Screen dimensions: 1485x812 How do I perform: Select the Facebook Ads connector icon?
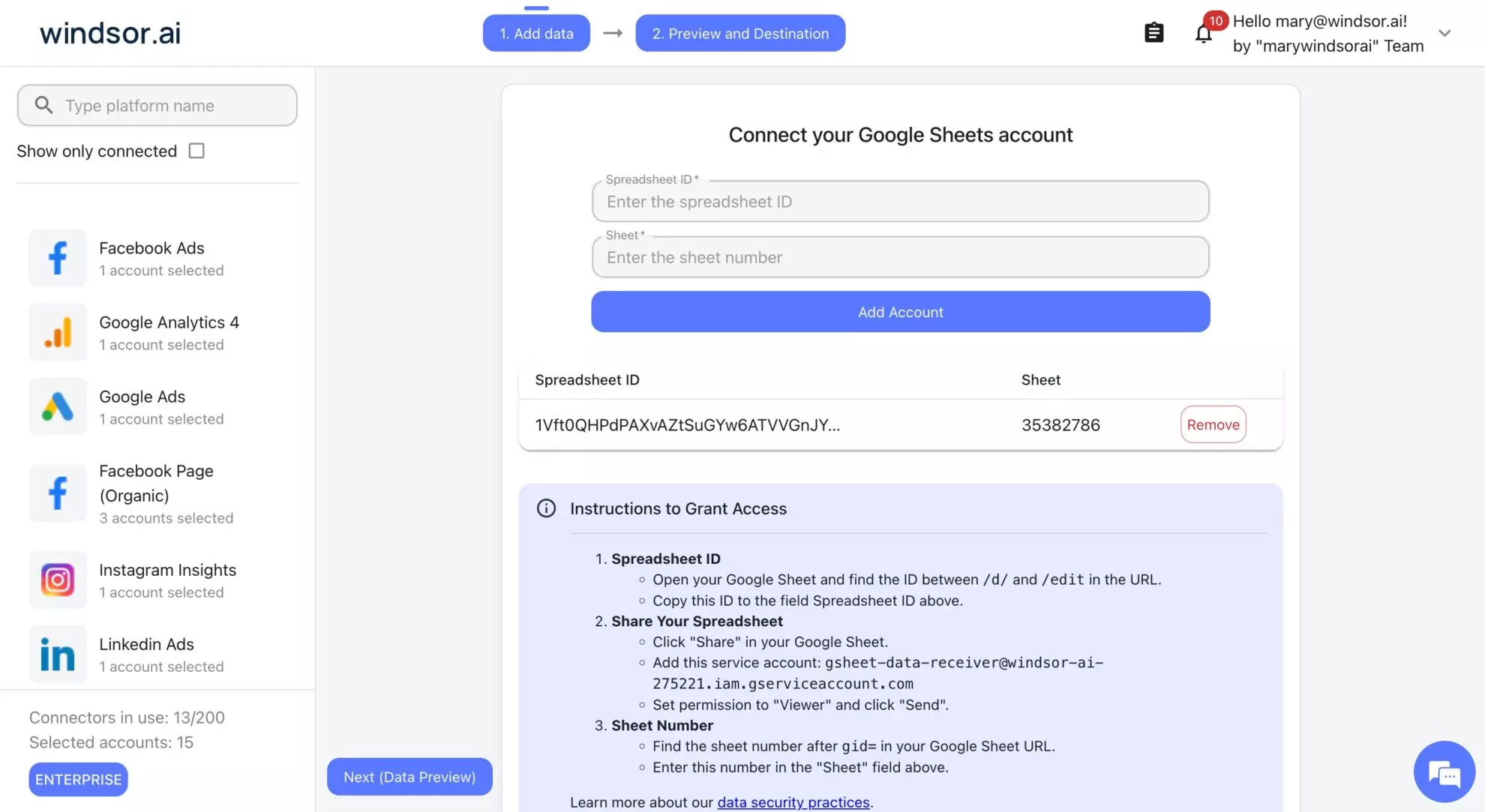57,258
